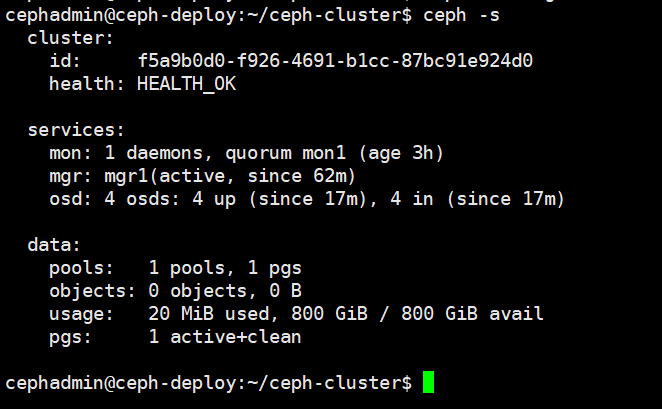662x409 pixels.
Task: Click the "1 active+clean" pgs value
Action: point(225,337)
